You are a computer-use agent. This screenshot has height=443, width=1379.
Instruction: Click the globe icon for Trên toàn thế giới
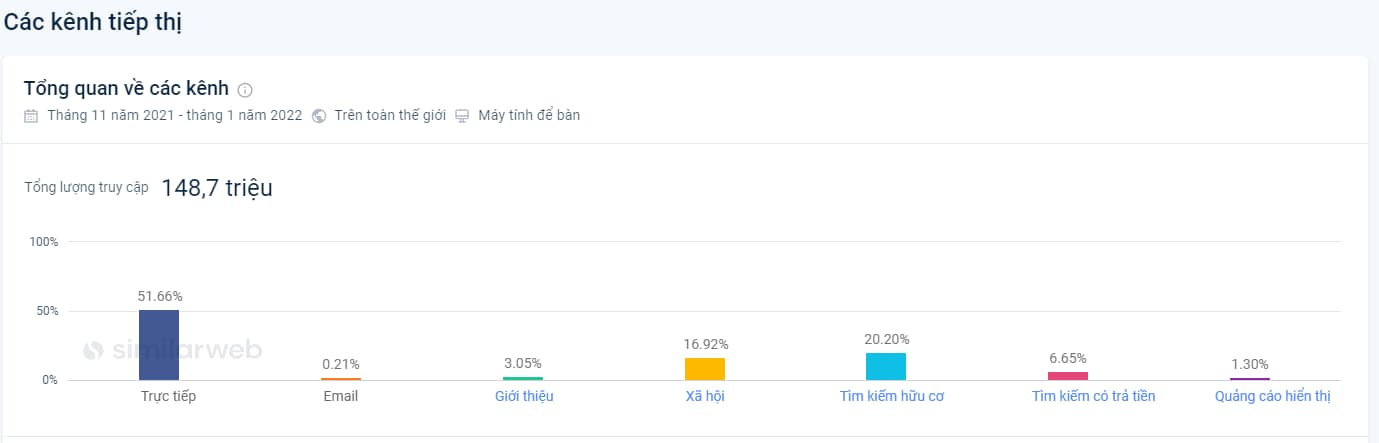(x=319, y=115)
